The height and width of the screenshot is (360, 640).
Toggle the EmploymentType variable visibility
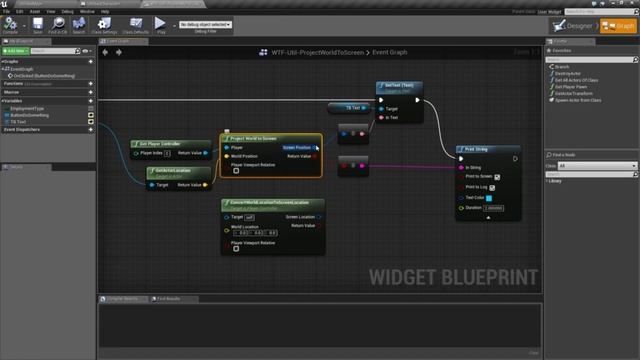pyautogui.click(x=91, y=109)
